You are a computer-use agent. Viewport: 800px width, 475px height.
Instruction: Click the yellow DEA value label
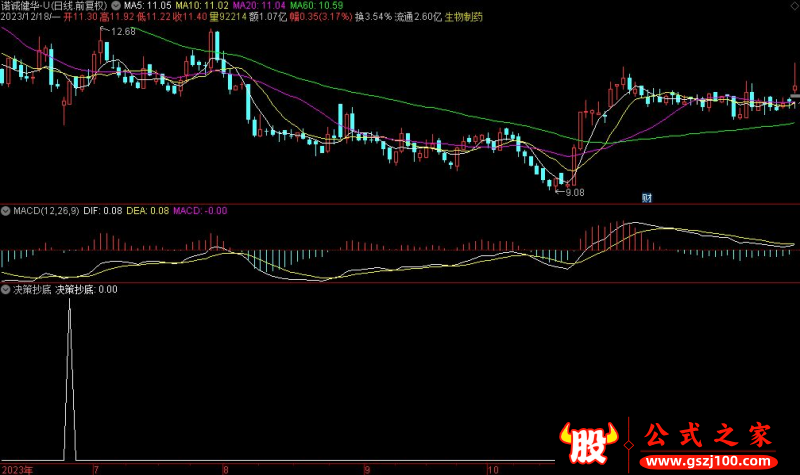click(147, 211)
